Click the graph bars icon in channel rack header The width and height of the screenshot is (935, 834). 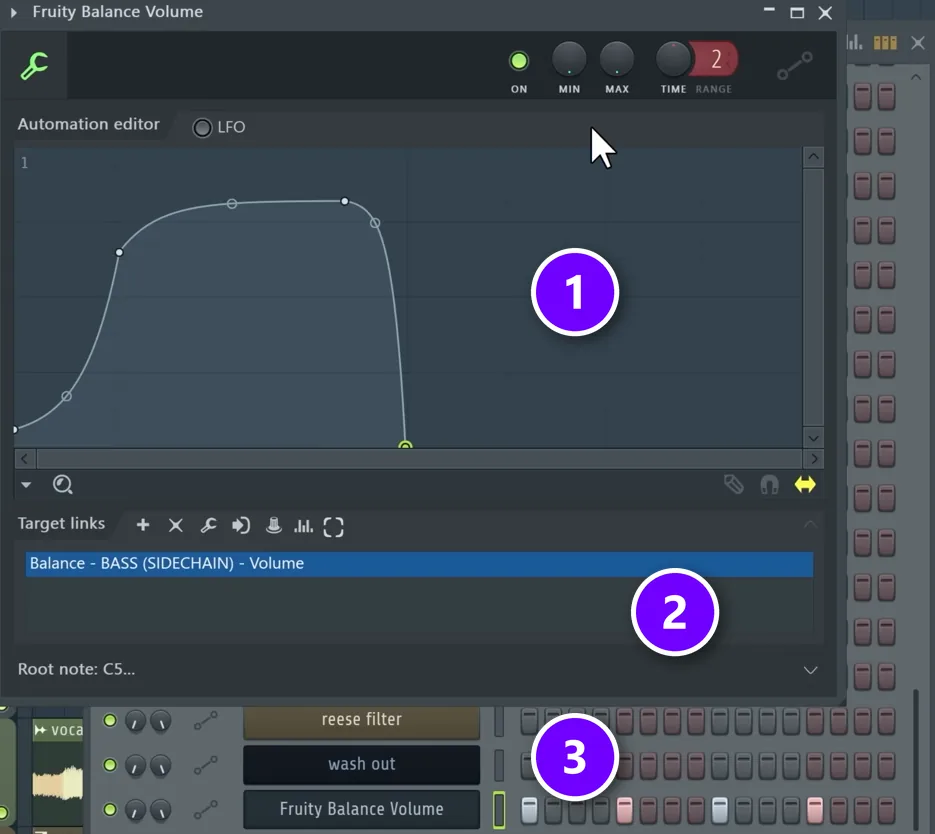click(854, 42)
